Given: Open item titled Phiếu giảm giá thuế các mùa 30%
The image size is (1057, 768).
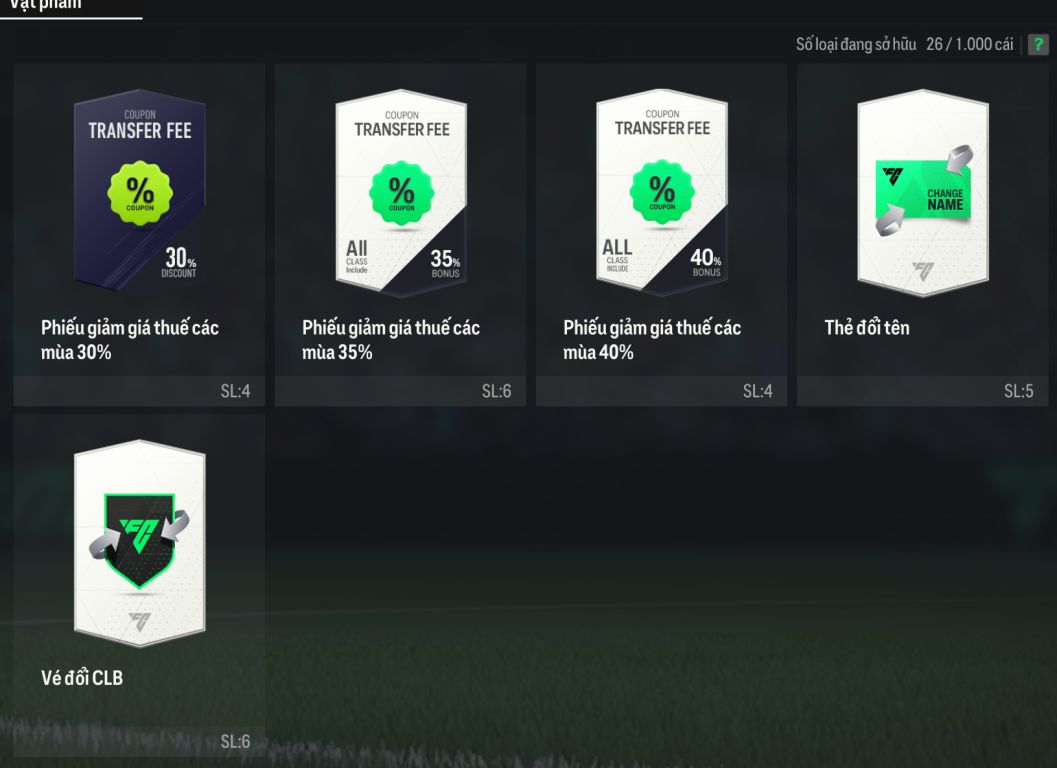Looking at the screenshot, I should pos(130,339).
